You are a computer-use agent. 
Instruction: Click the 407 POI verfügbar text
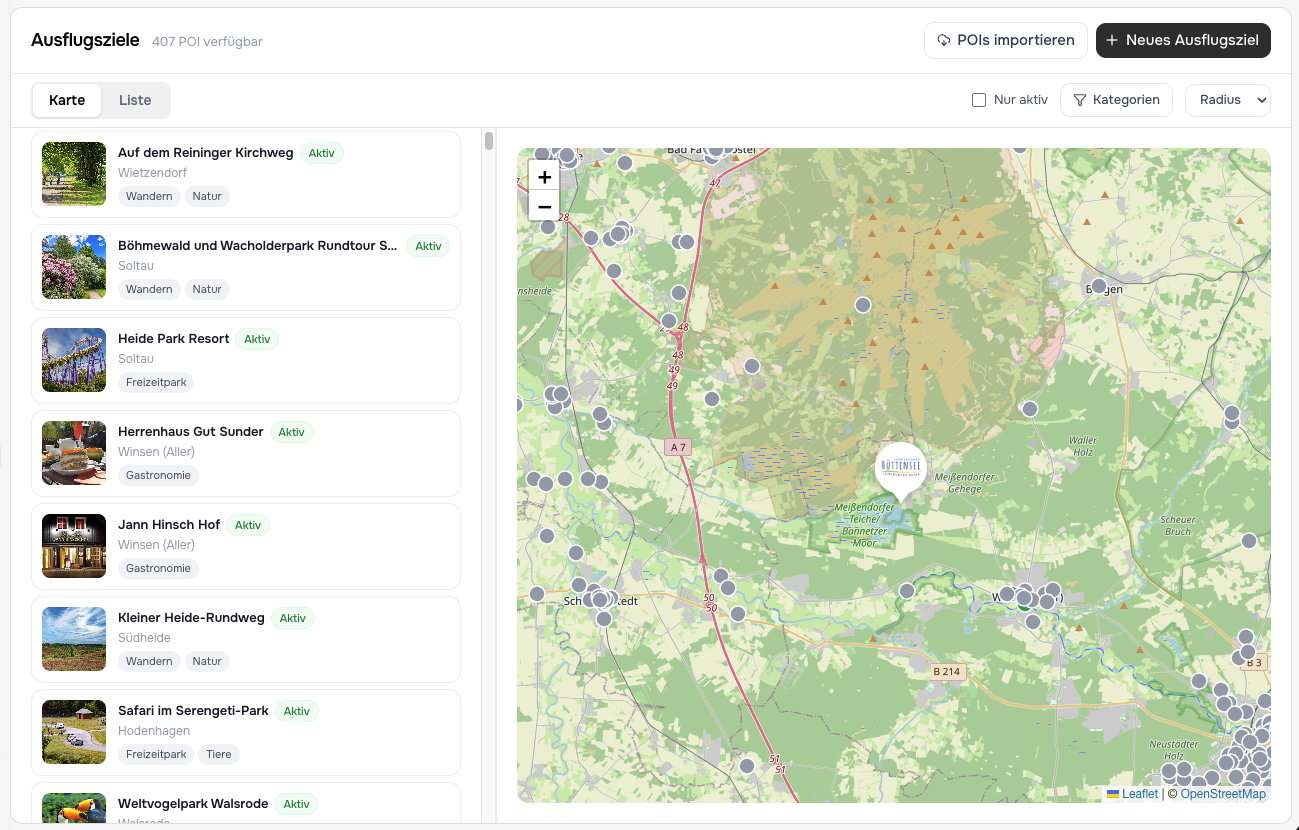207,42
